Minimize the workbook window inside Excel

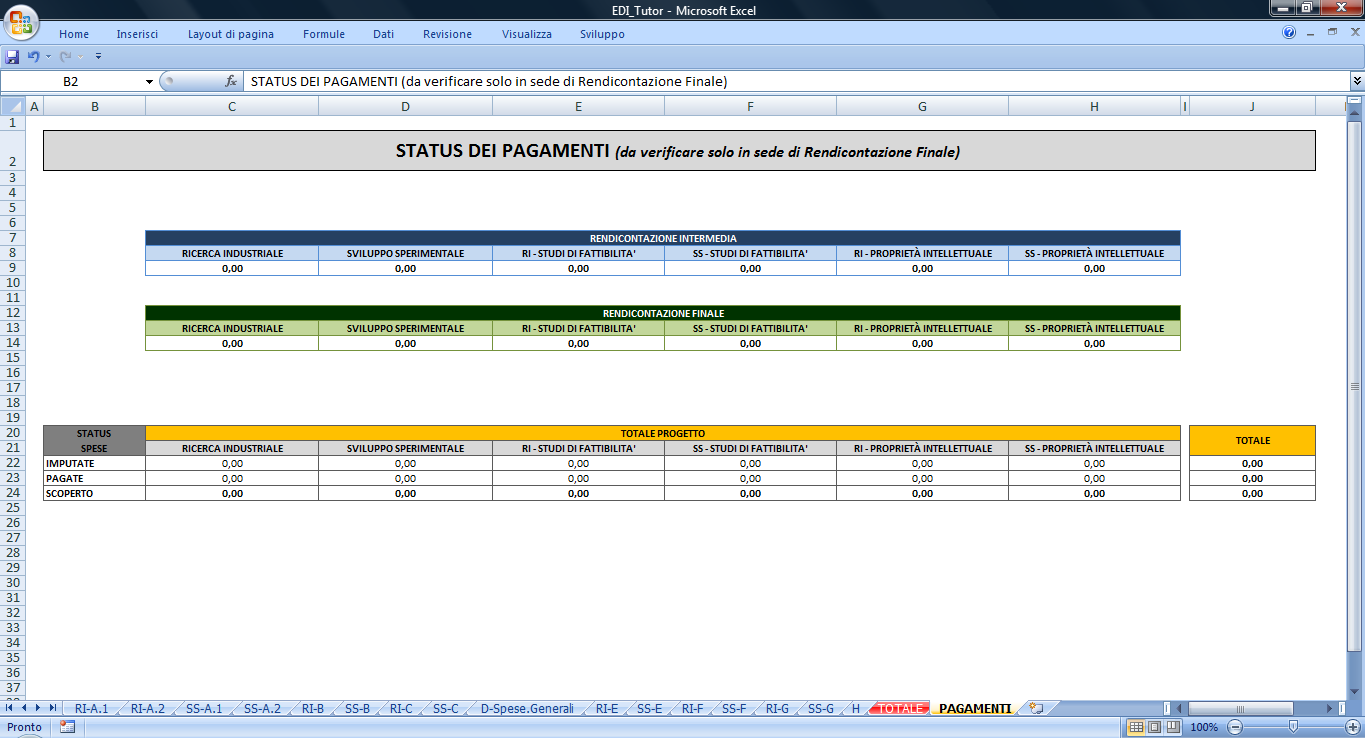(1311, 33)
